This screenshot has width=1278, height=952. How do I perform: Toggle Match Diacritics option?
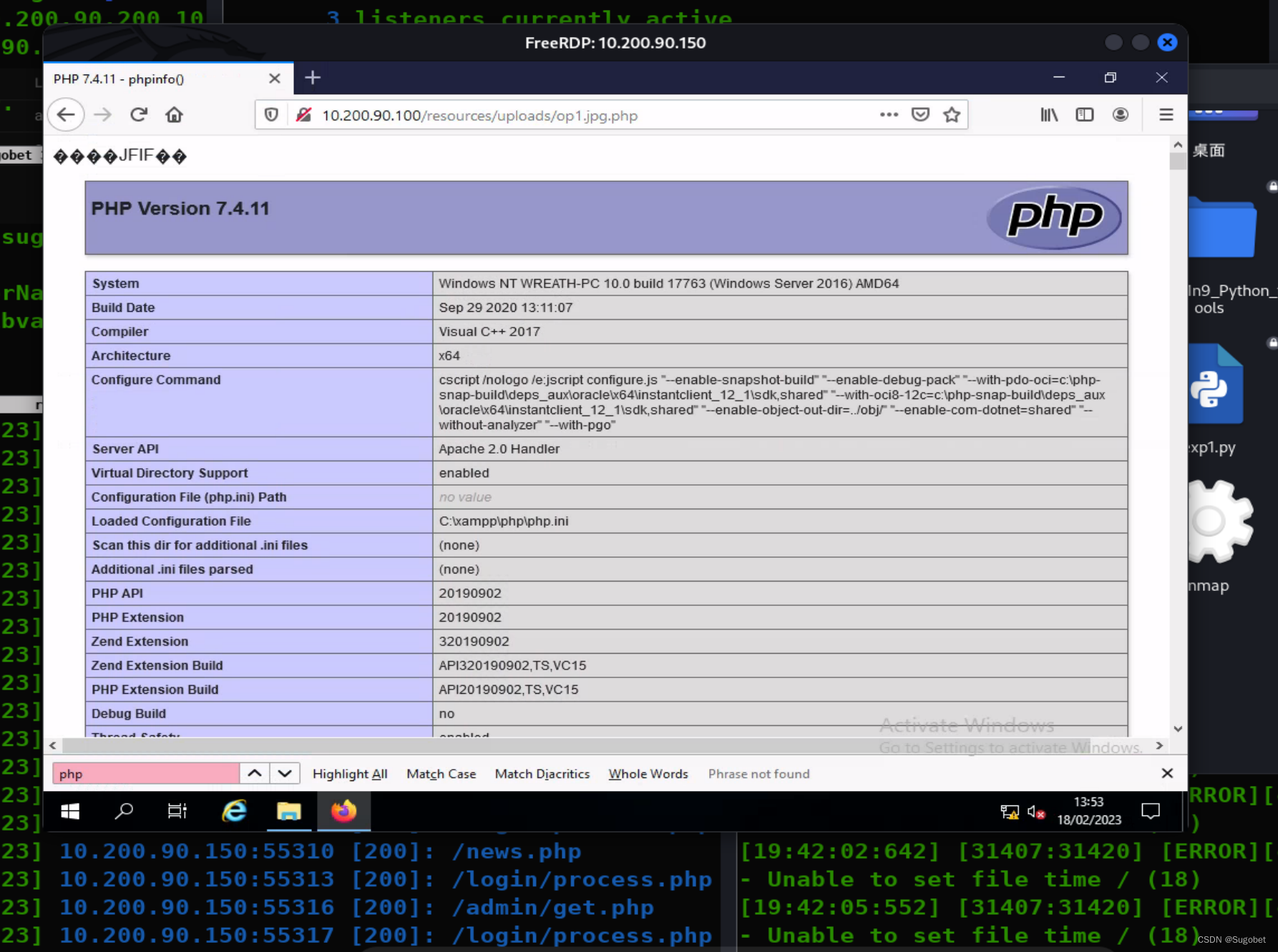[542, 774]
